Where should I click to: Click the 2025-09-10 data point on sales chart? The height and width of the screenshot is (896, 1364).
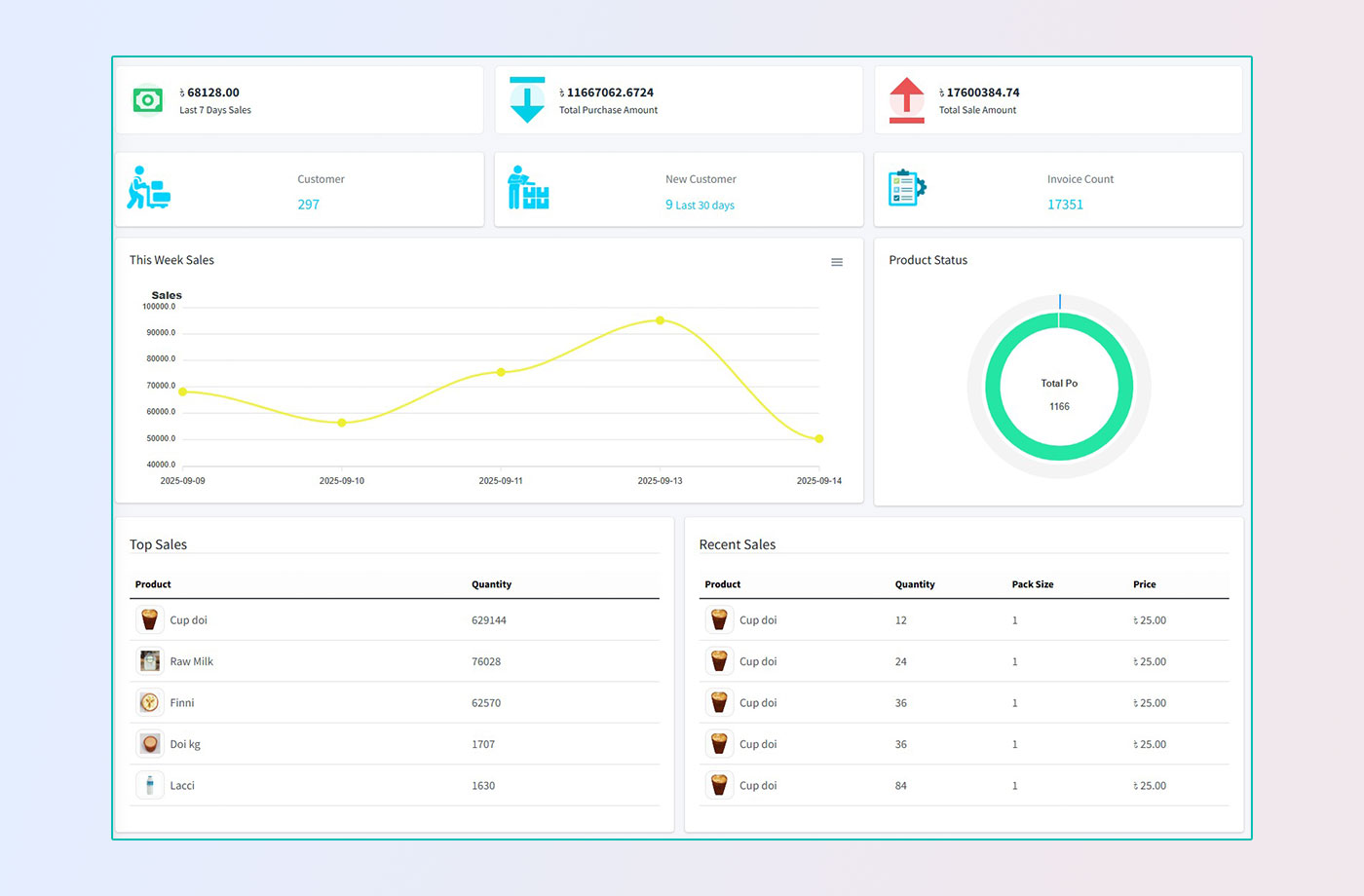pyautogui.click(x=342, y=423)
